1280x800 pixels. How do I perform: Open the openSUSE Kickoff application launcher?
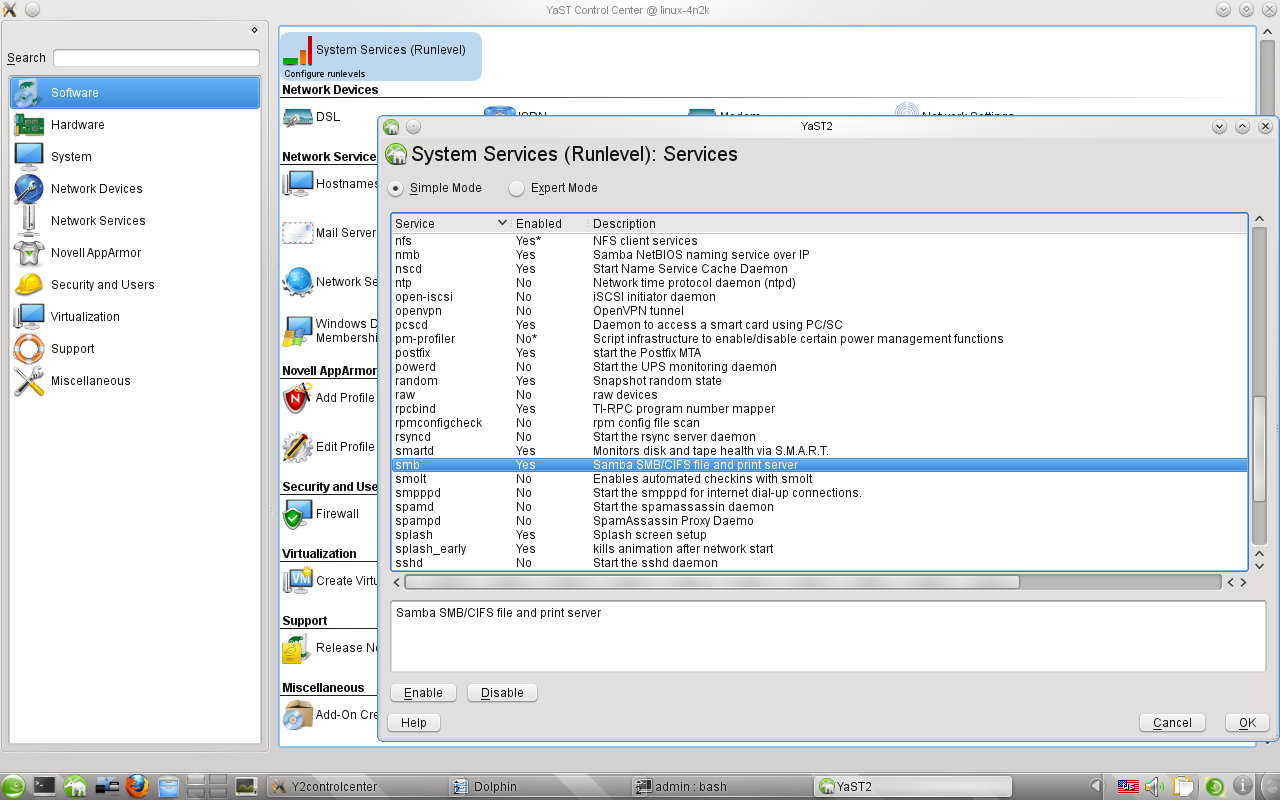point(13,786)
